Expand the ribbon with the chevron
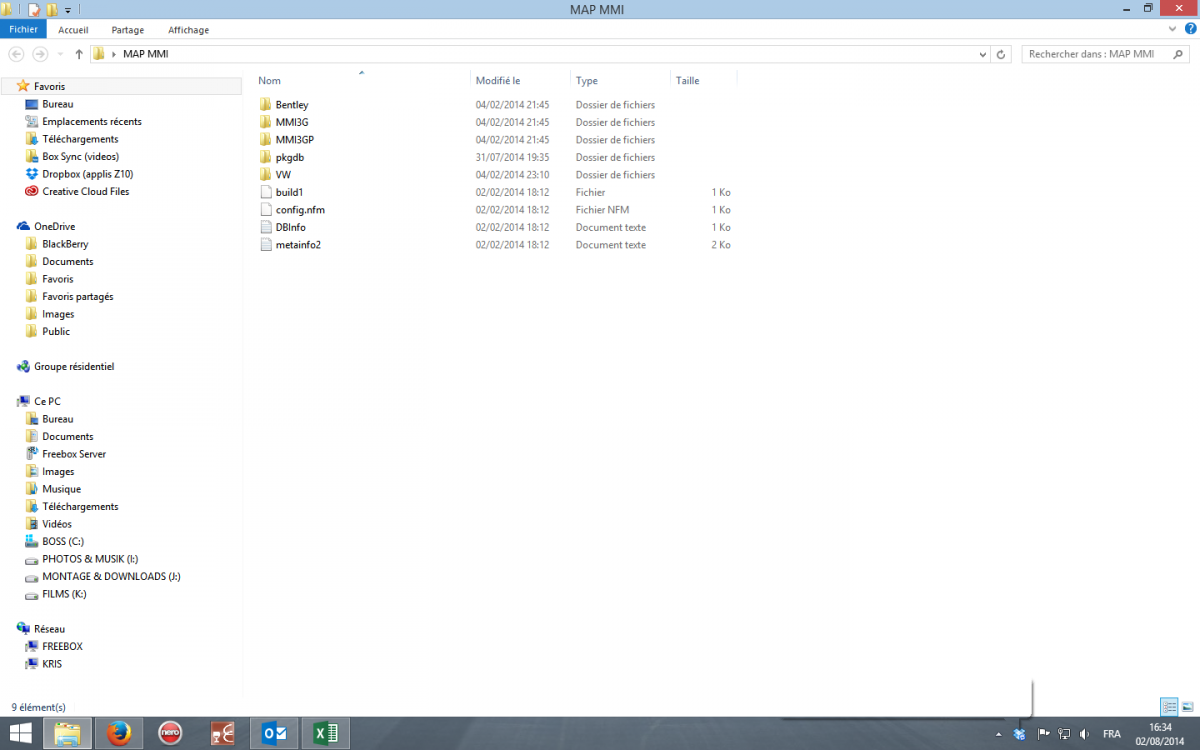Image resolution: width=1200 pixels, height=750 pixels. [1173, 30]
